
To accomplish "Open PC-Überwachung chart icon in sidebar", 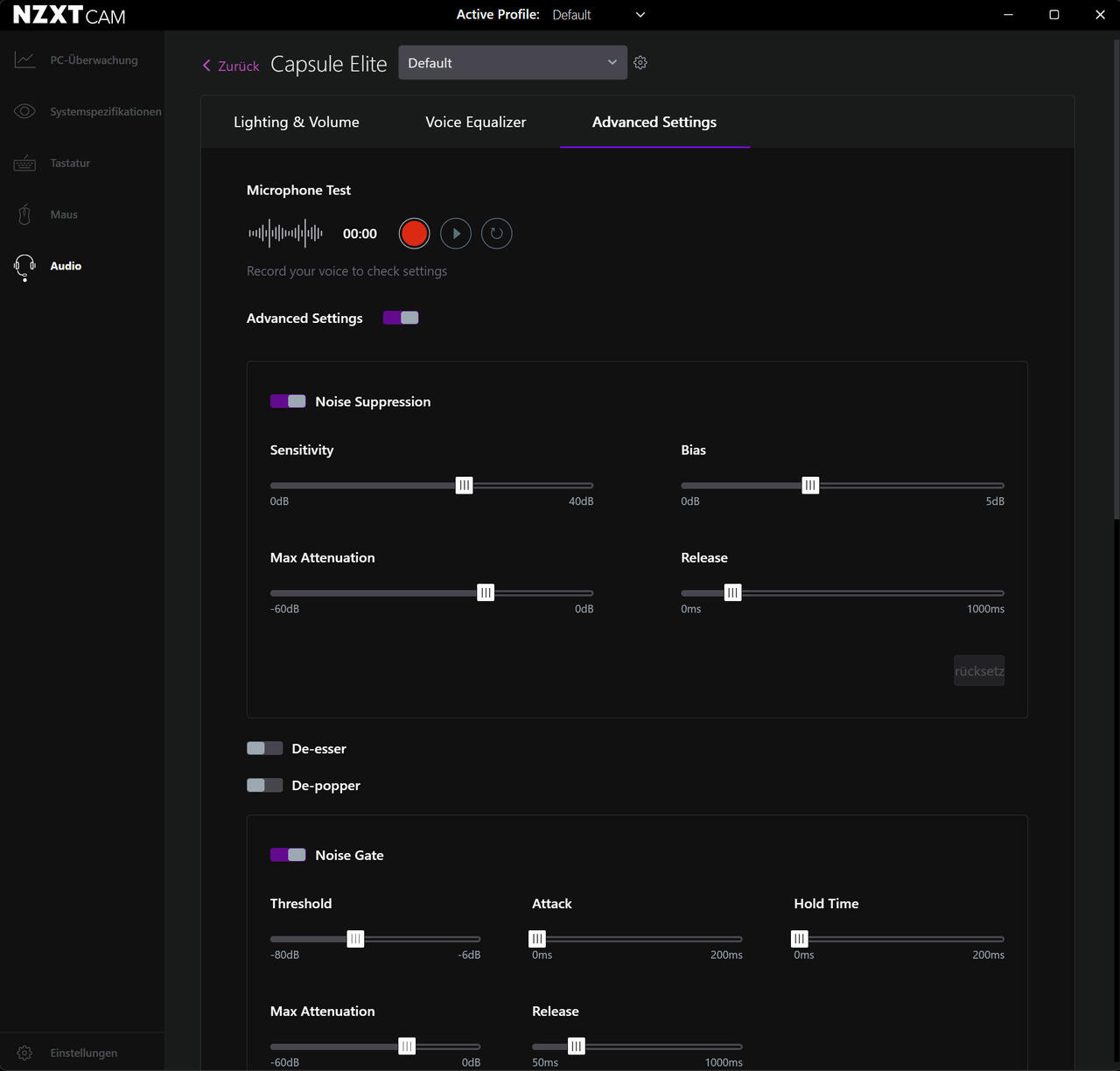I will click(x=24, y=60).
